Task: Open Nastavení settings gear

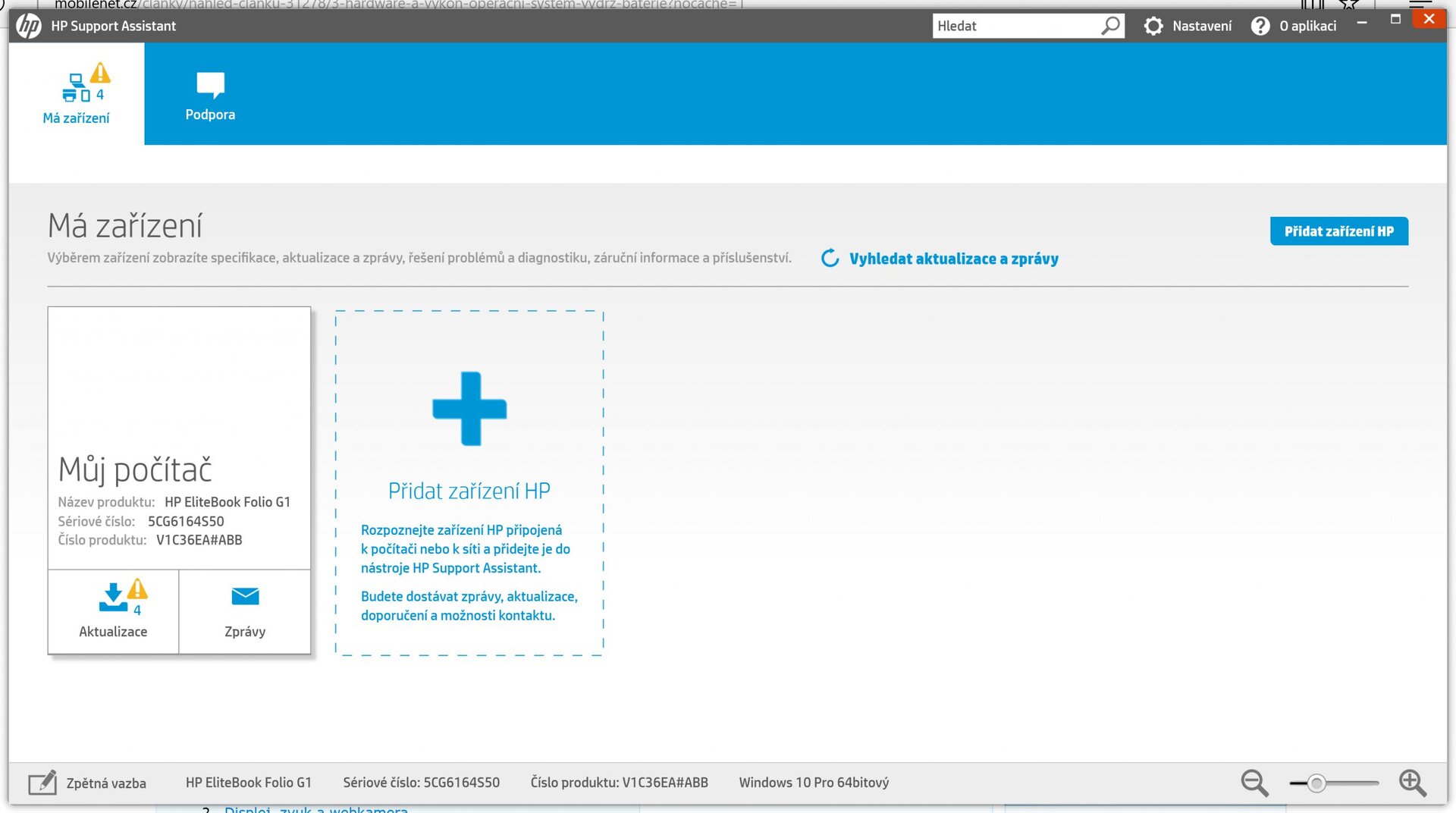Action: [1153, 26]
